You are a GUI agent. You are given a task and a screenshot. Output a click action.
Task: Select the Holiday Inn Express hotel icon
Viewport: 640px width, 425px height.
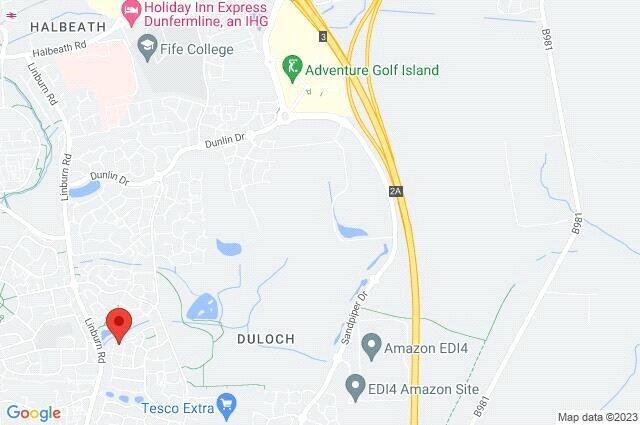(131, 13)
